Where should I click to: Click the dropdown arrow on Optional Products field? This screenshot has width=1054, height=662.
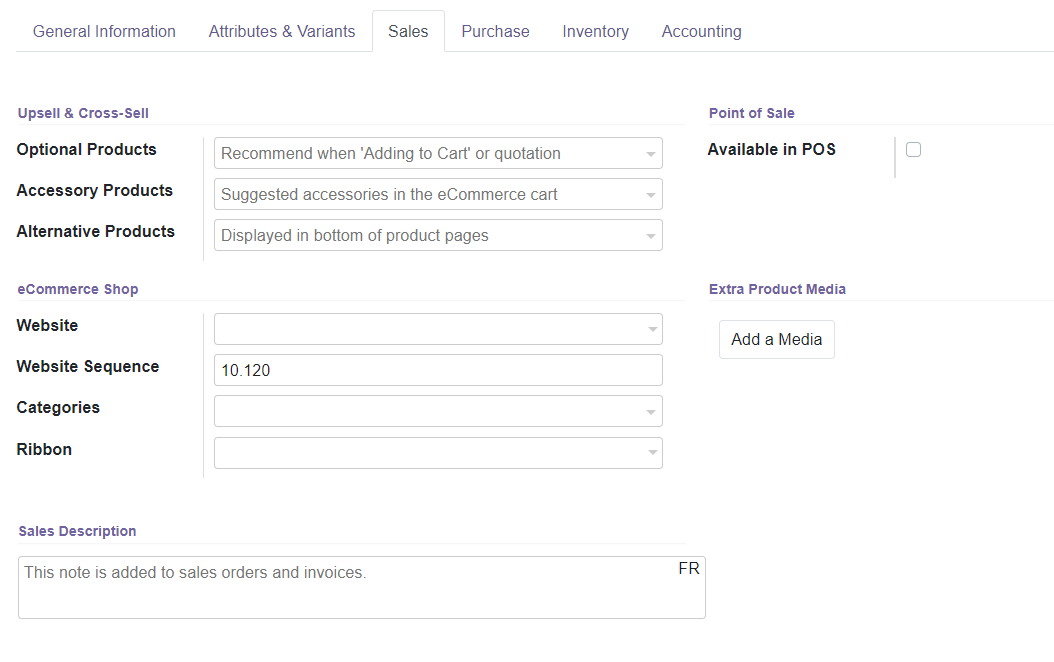point(651,153)
